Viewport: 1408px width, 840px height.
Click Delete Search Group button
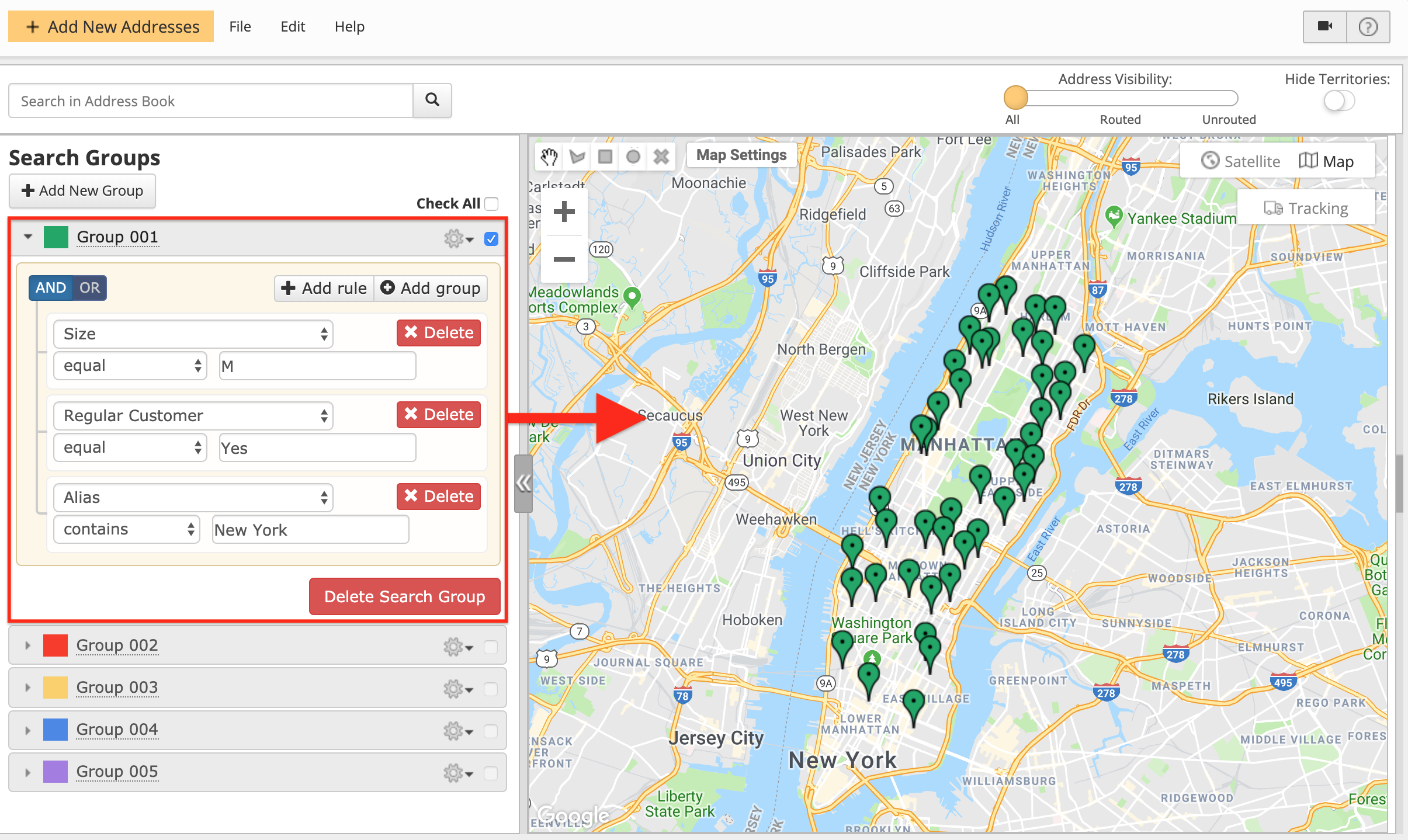point(404,596)
